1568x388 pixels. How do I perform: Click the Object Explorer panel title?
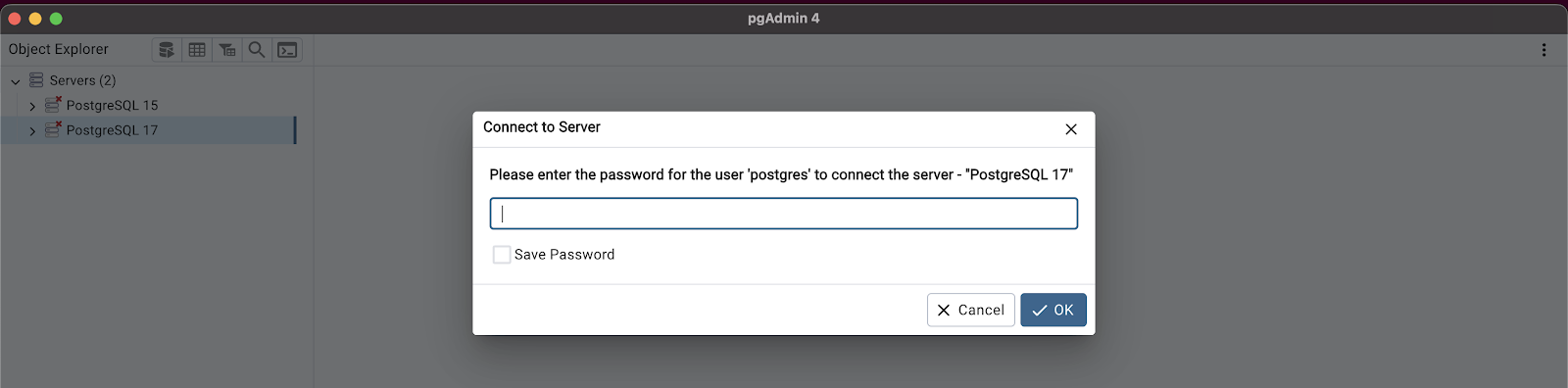(59, 49)
